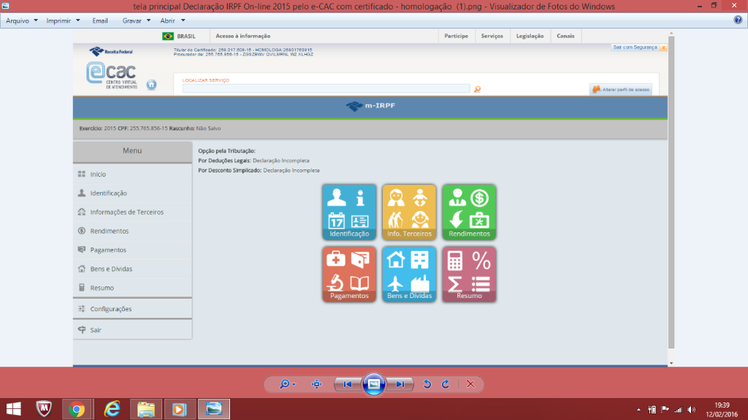The image size is (748, 420).
Task: Click the e-CAC home icon
Action: tap(152, 85)
